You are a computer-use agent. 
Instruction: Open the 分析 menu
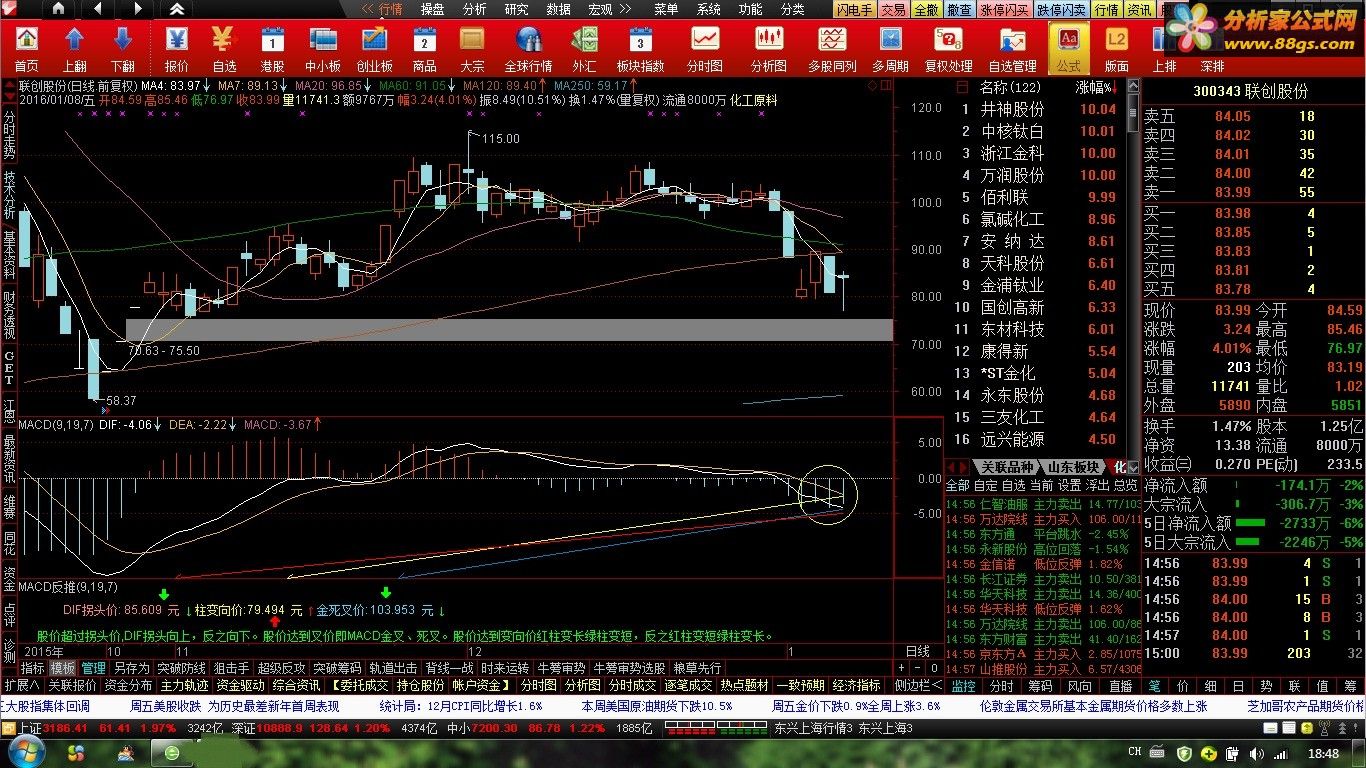(x=475, y=9)
